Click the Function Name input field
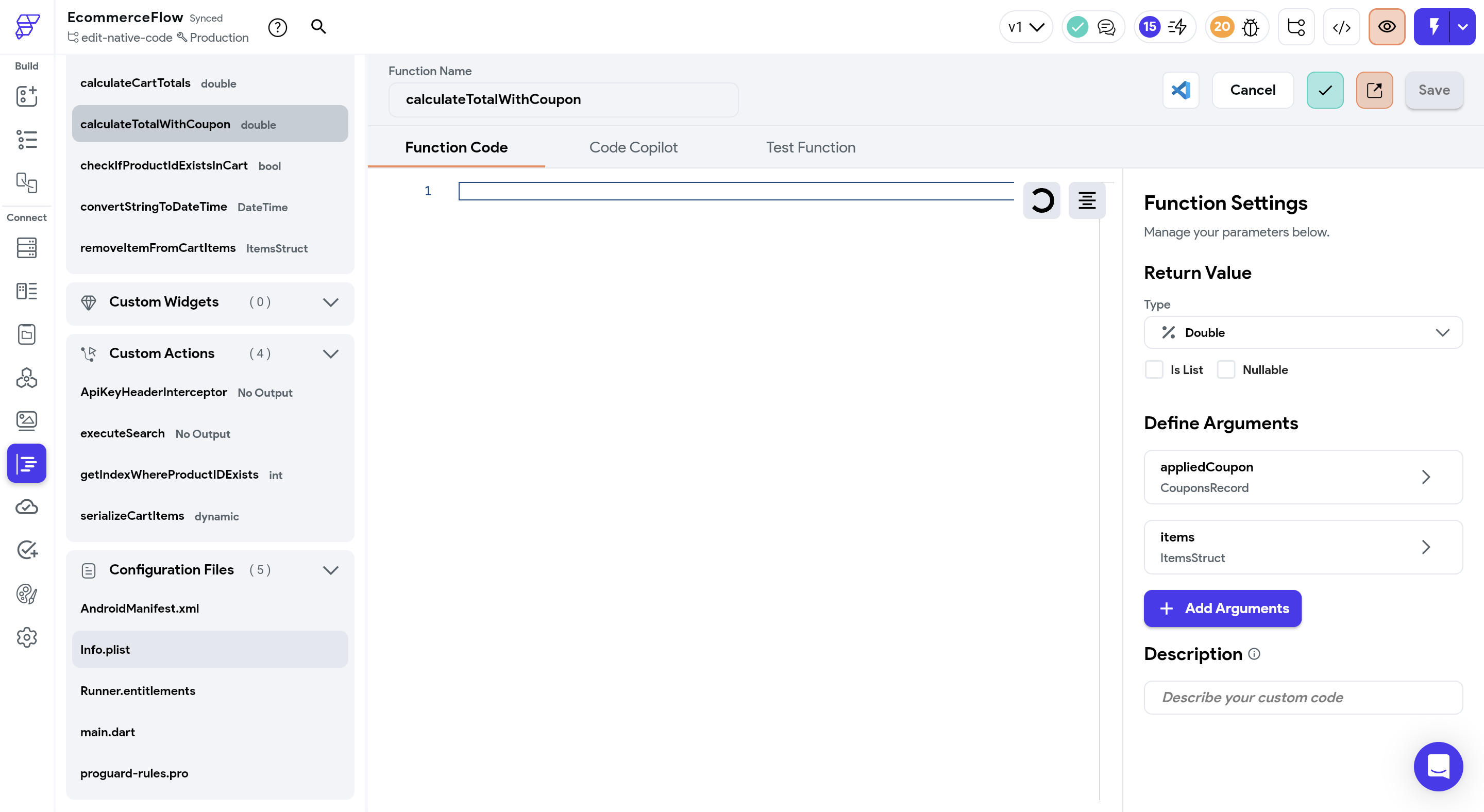 563,99
